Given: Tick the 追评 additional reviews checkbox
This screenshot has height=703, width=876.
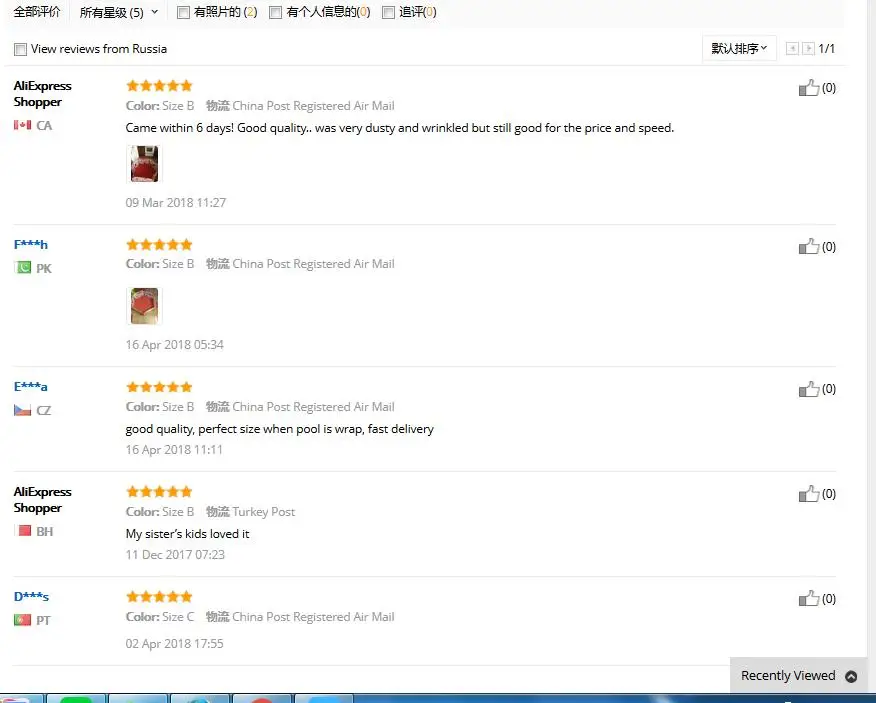Looking at the screenshot, I should click(x=388, y=12).
